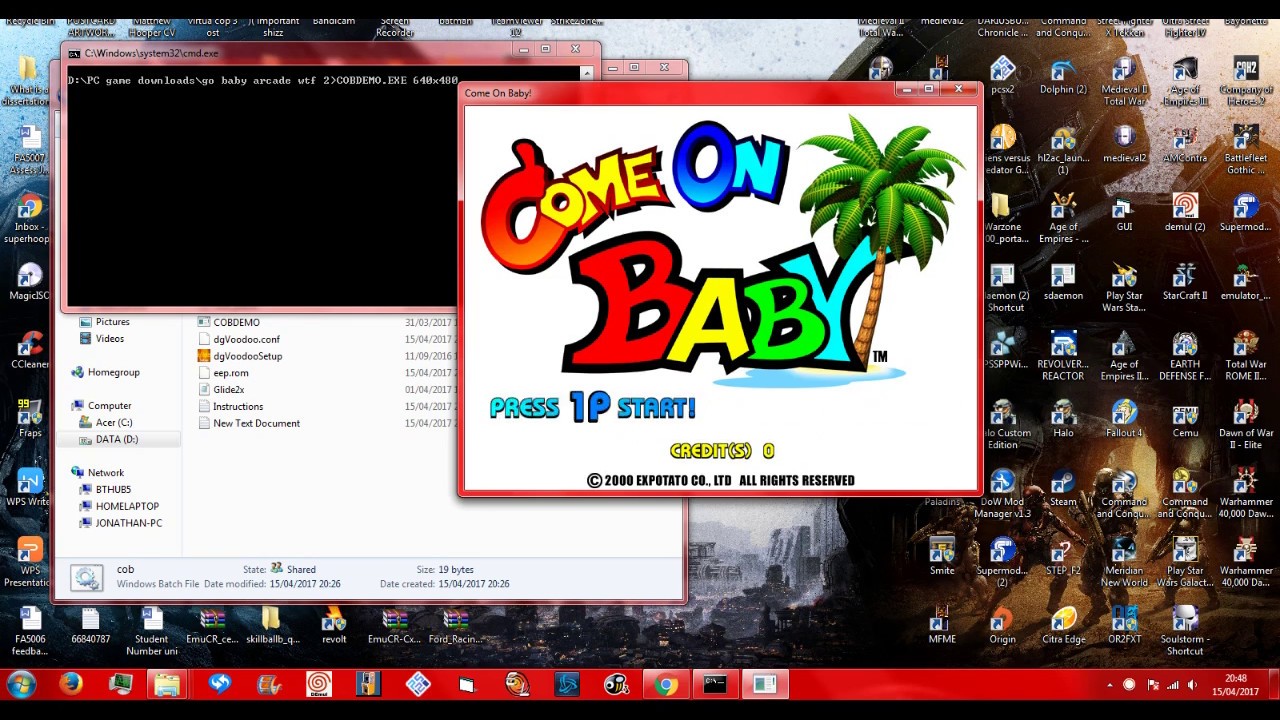Select the New Text Document file
The image size is (1280, 720).
click(x=249, y=423)
